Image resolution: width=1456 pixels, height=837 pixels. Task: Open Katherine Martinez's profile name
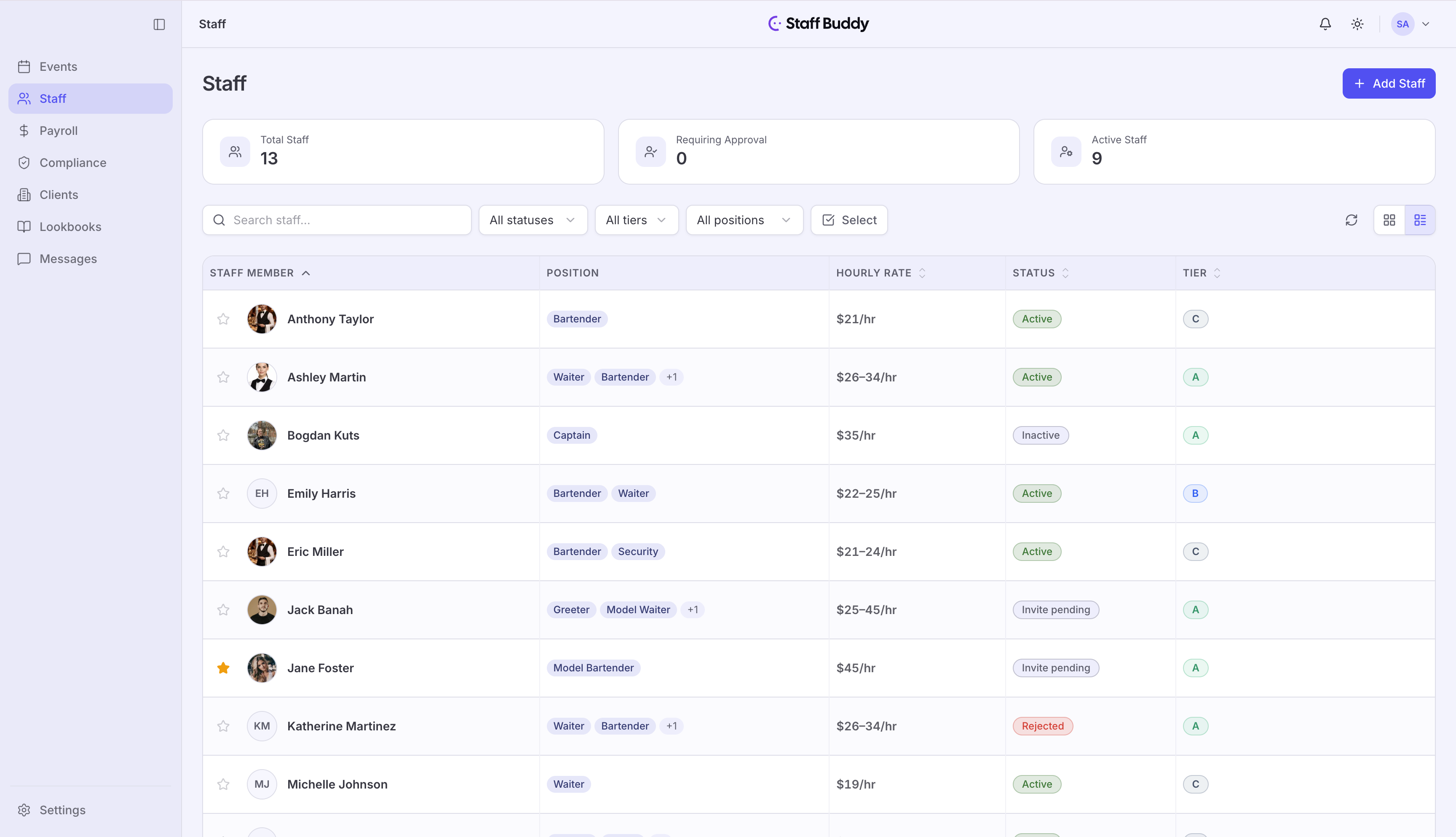(x=341, y=726)
